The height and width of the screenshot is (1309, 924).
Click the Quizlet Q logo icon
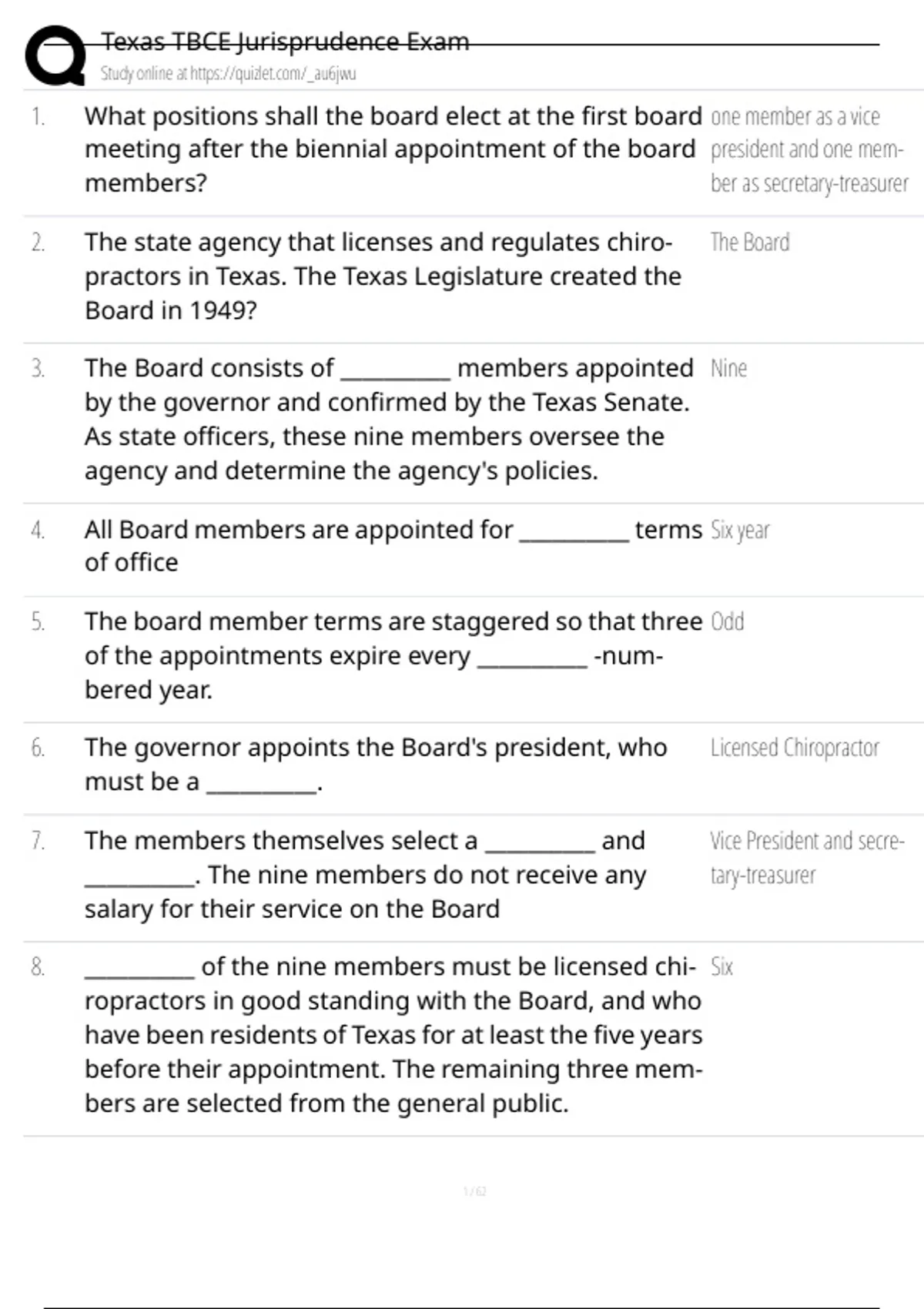(x=54, y=55)
